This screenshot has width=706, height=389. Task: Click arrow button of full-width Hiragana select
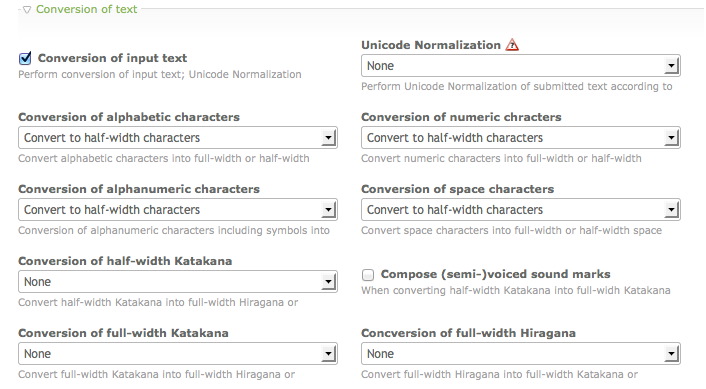pyautogui.click(x=671, y=354)
